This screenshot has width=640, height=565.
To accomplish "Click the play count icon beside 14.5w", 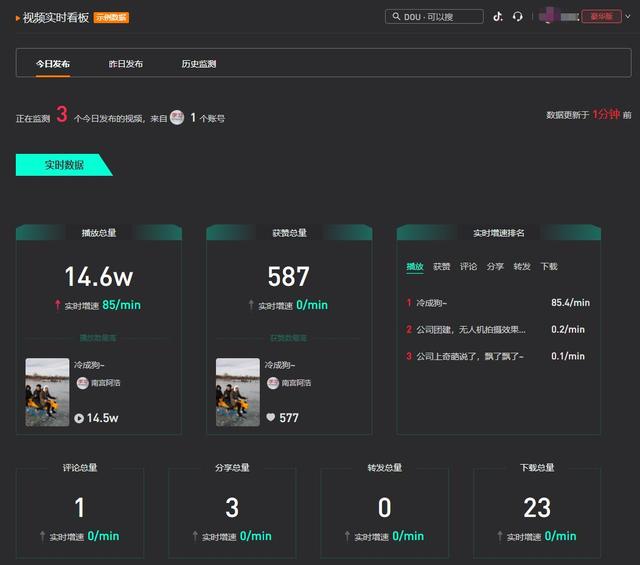I will pos(79,418).
